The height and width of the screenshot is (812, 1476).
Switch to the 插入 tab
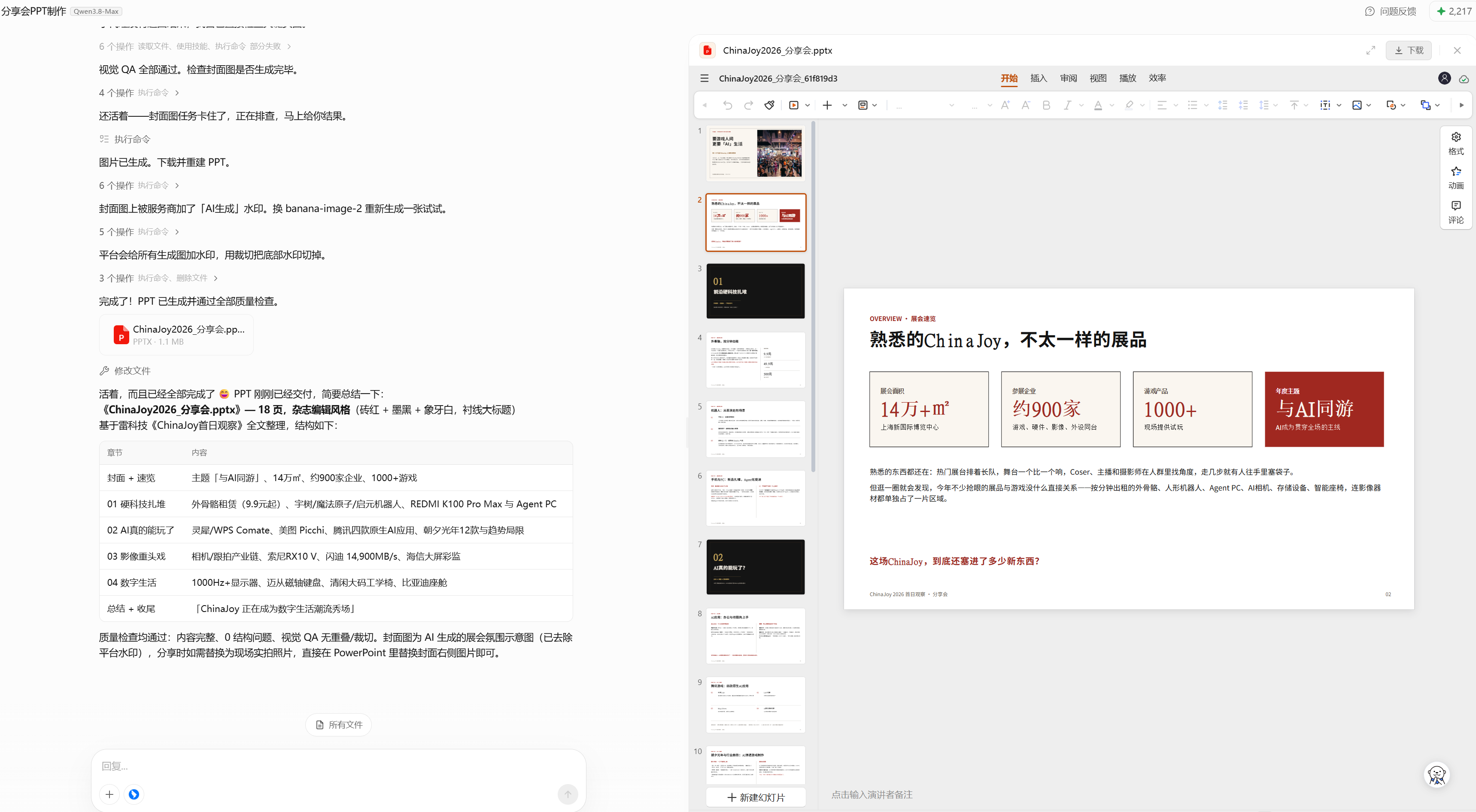click(x=1038, y=79)
